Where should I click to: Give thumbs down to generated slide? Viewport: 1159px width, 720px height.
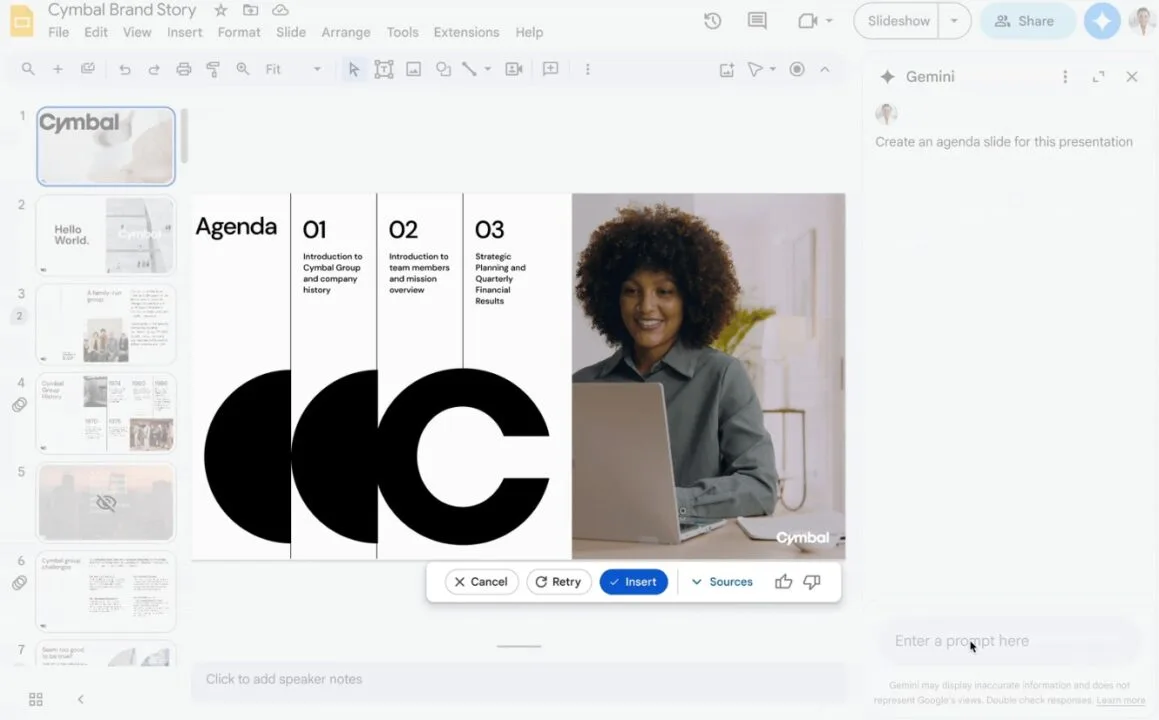click(812, 582)
